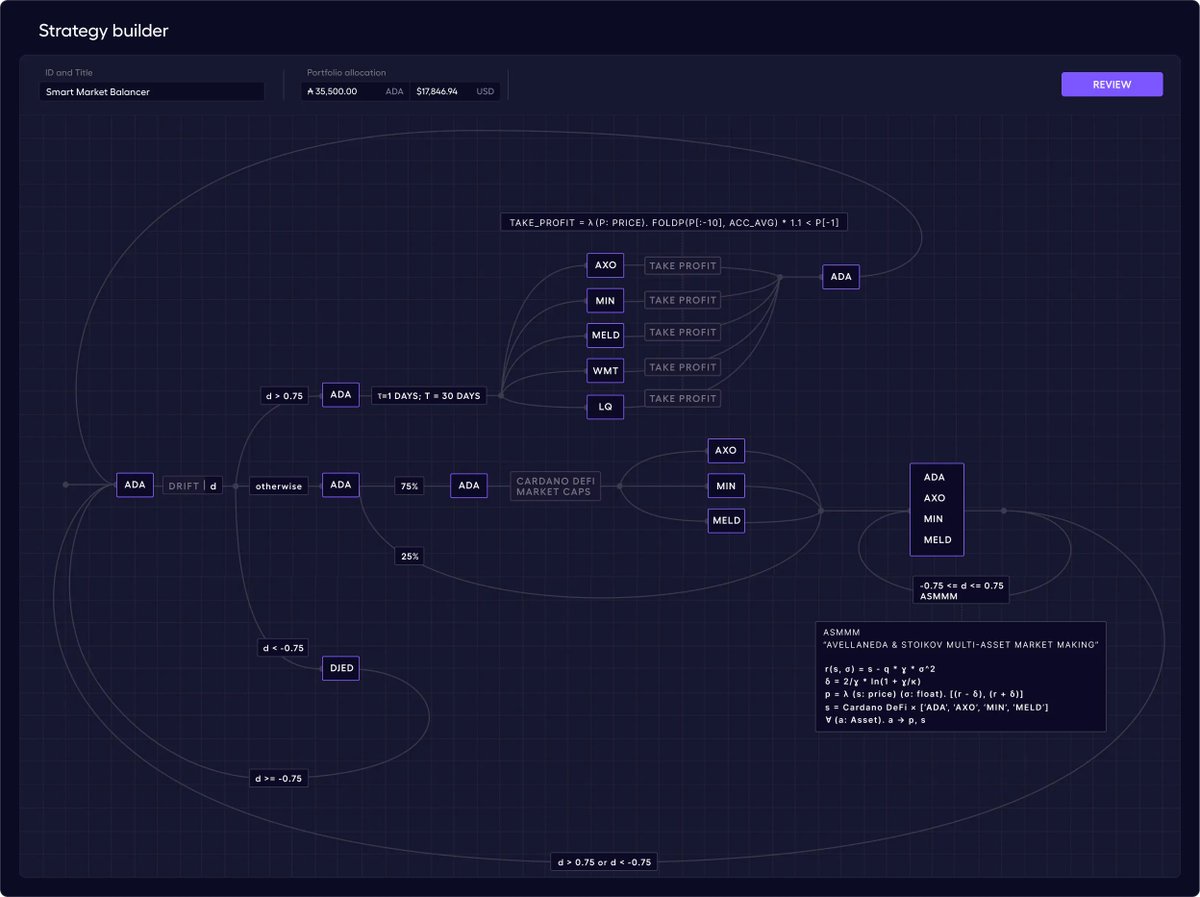Click 'AVELLANEDA & STOIKOV MULTI-ASSET MARKET MAKING' text
Image resolution: width=1200 pixels, height=897 pixels.
[960, 645]
